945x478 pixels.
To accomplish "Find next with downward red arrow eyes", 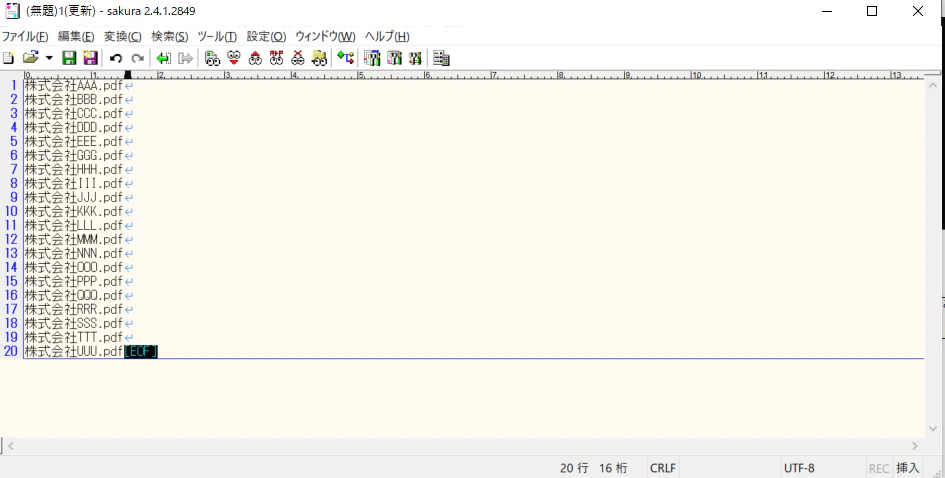I will click(x=234, y=58).
